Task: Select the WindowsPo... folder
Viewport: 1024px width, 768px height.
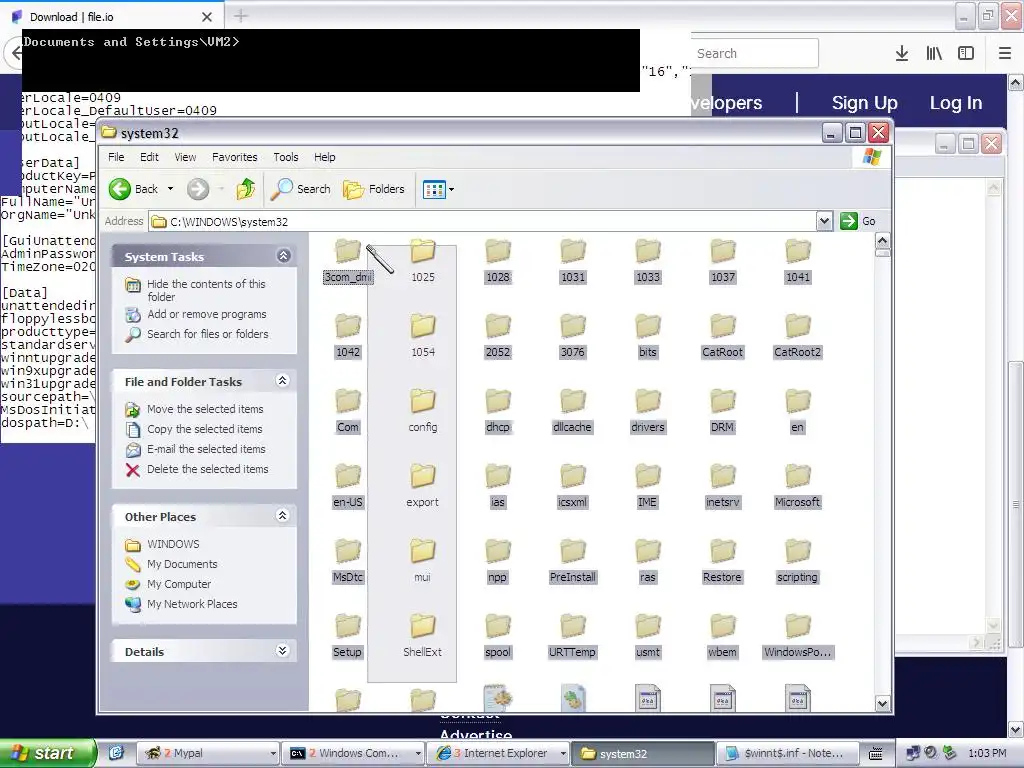Action: coord(797,636)
